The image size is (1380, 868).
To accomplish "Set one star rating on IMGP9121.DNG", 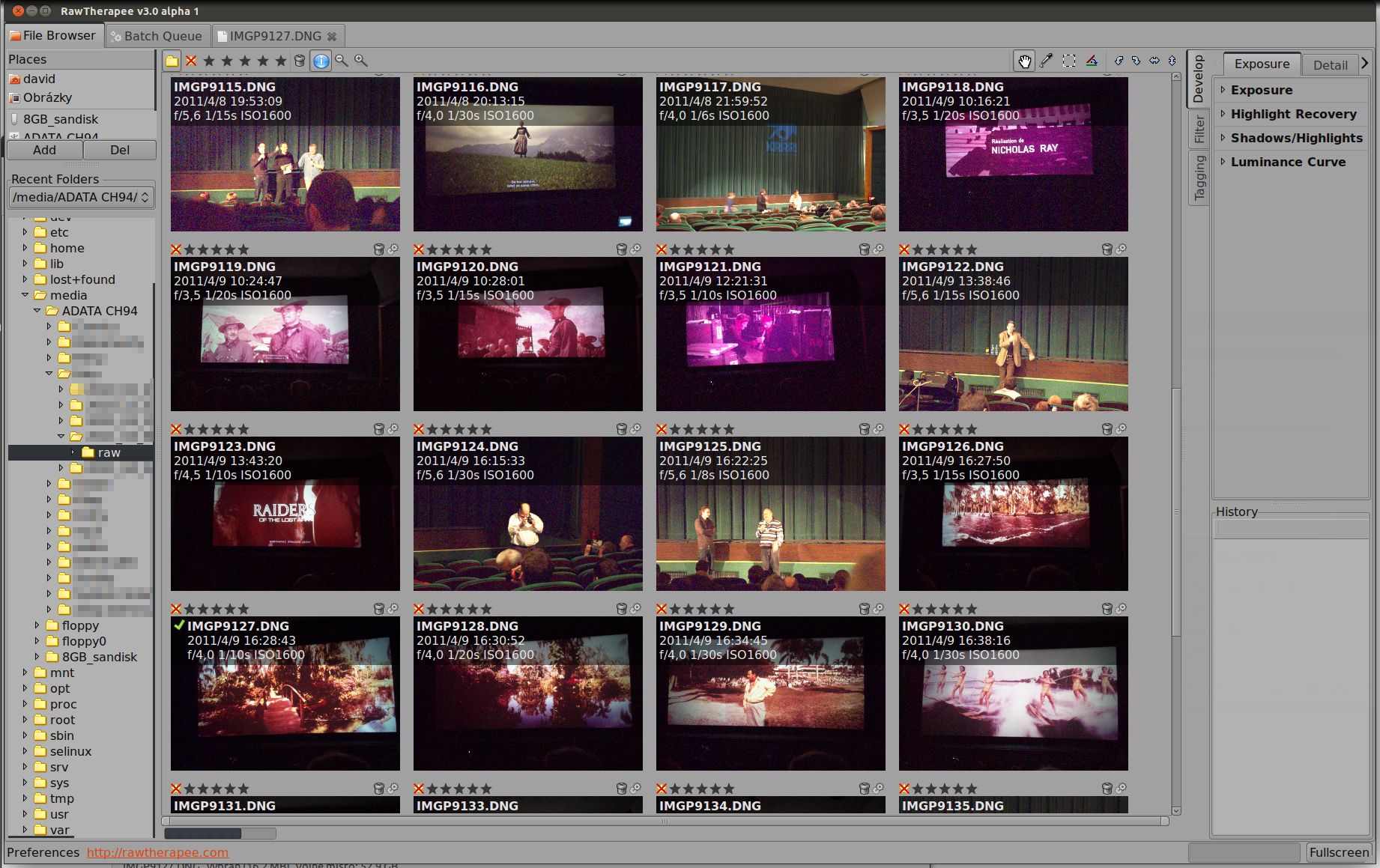I will 675,249.
